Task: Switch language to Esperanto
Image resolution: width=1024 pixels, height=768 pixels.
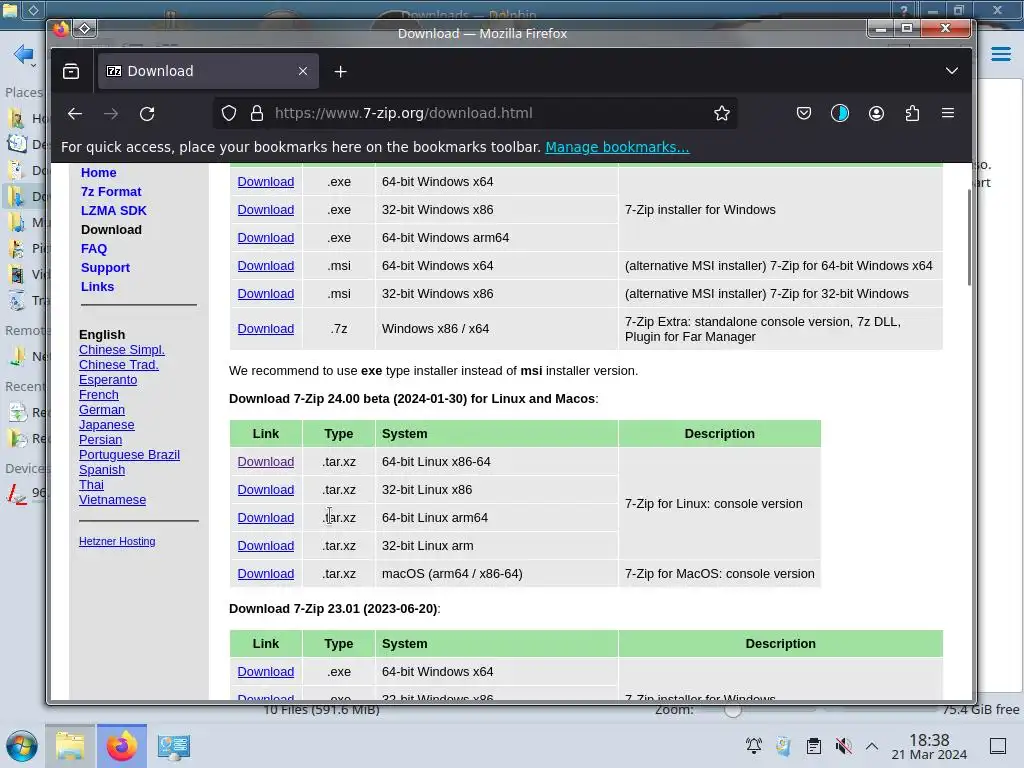Action: click(x=108, y=379)
